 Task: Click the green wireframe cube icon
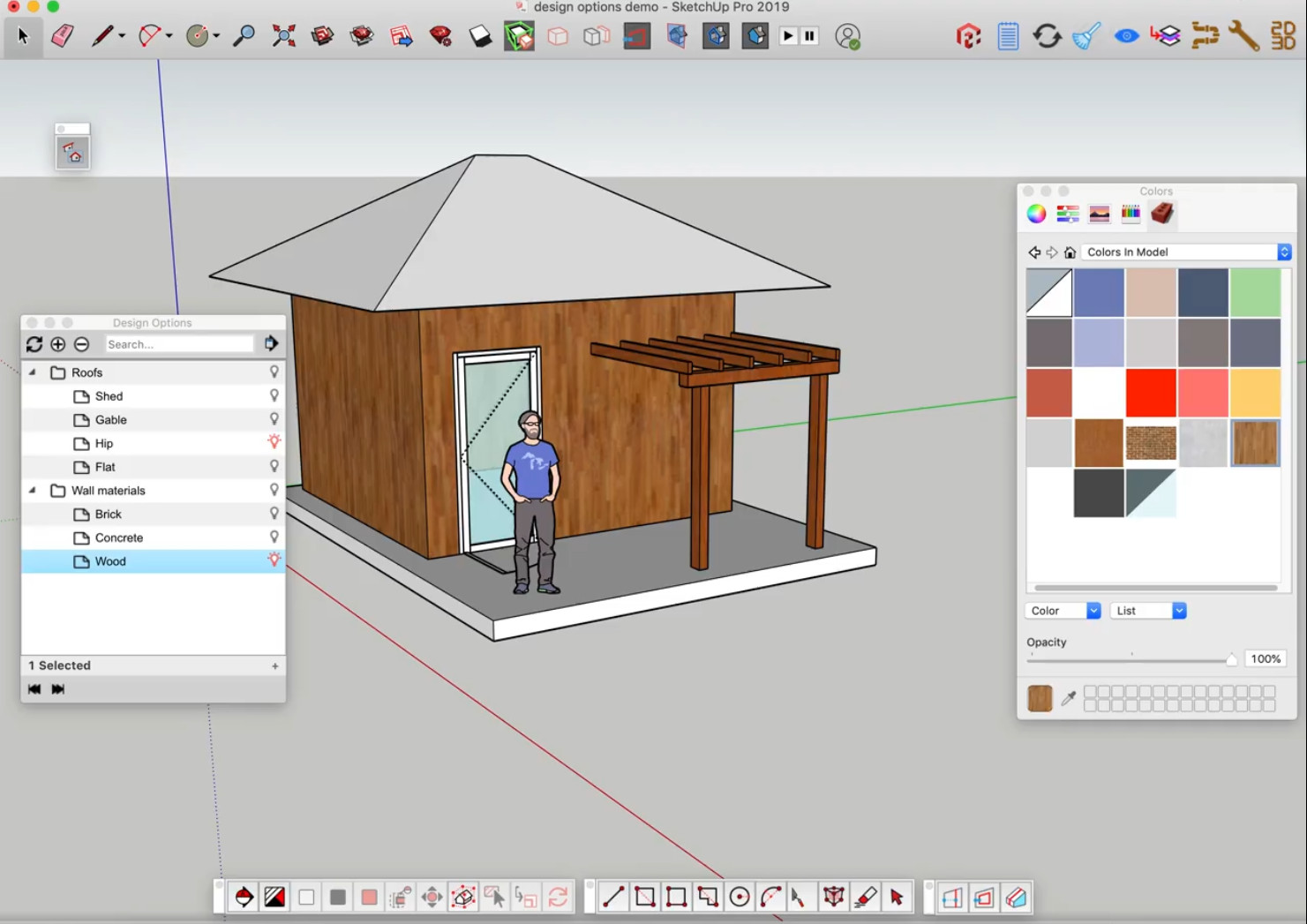pyautogui.click(x=519, y=36)
